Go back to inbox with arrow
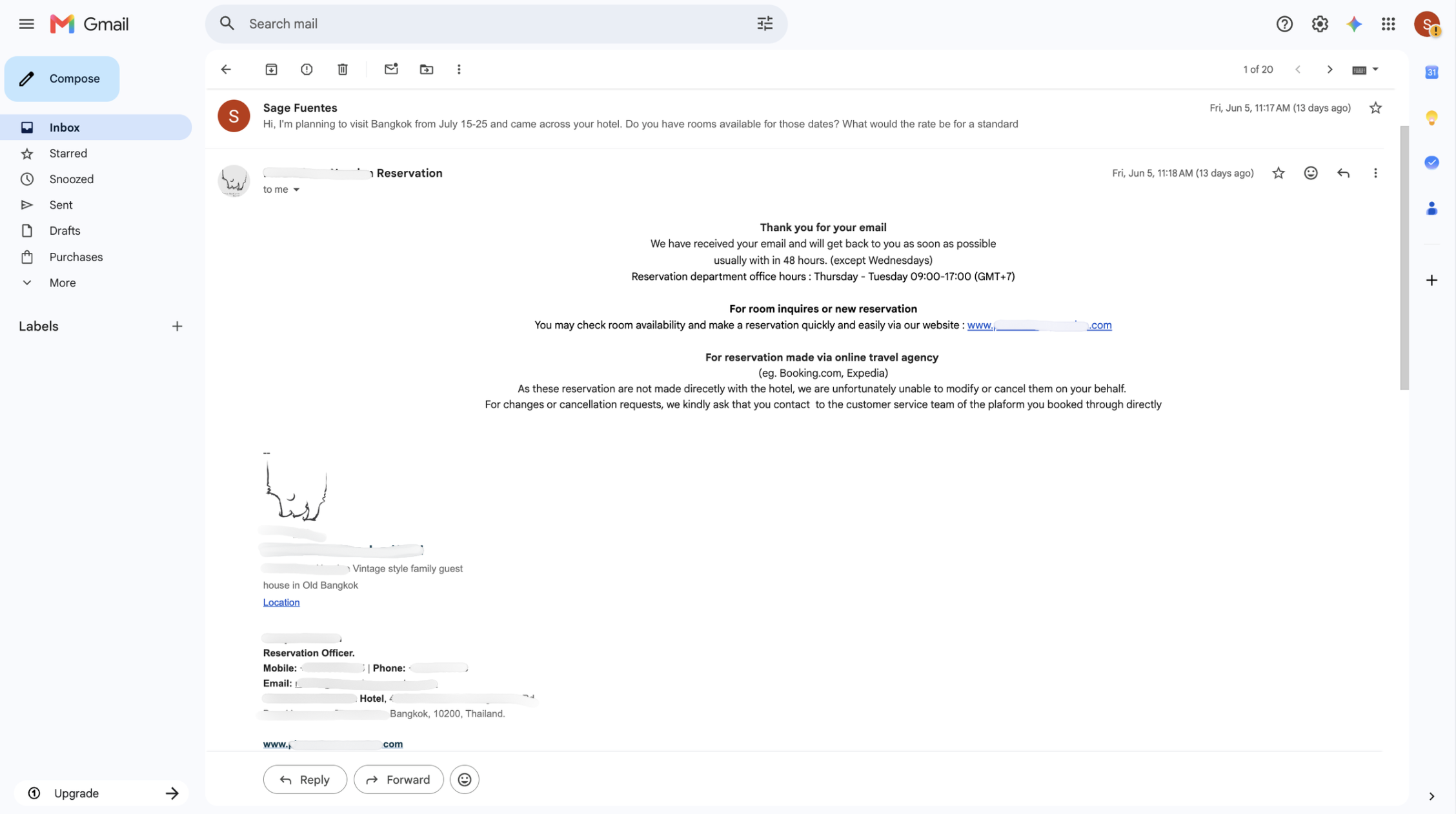 (x=226, y=69)
